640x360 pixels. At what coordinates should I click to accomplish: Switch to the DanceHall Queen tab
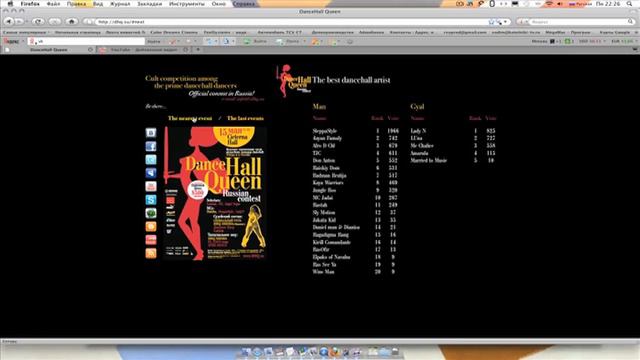click(x=49, y=49)
